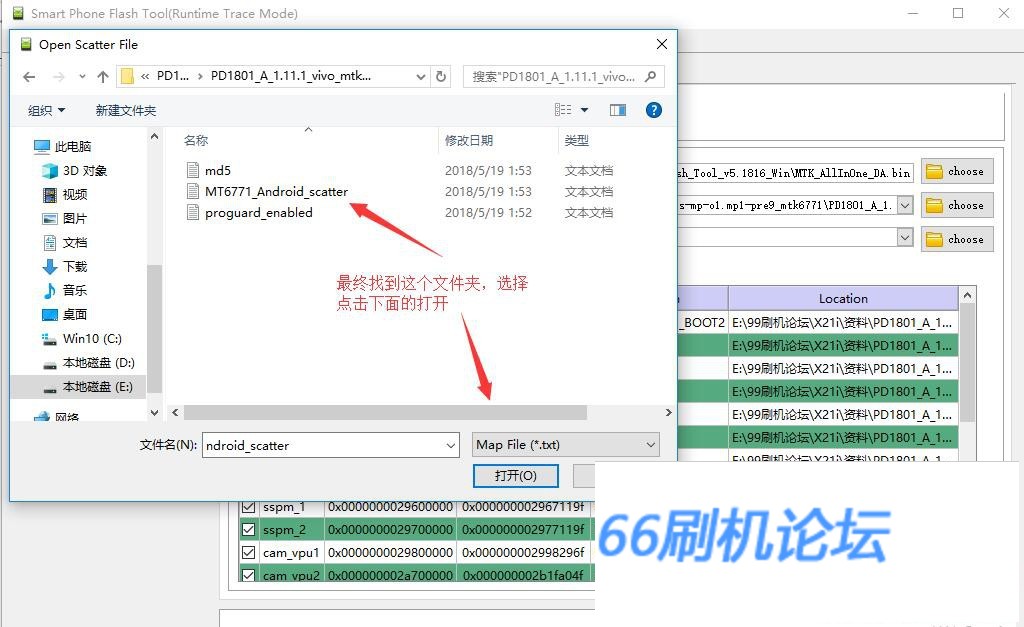Viewport: 1024px width, 627px height.
Task: Click the cam_vpu2 begin address 0x000000002a700000
Action: click(391, 575)
